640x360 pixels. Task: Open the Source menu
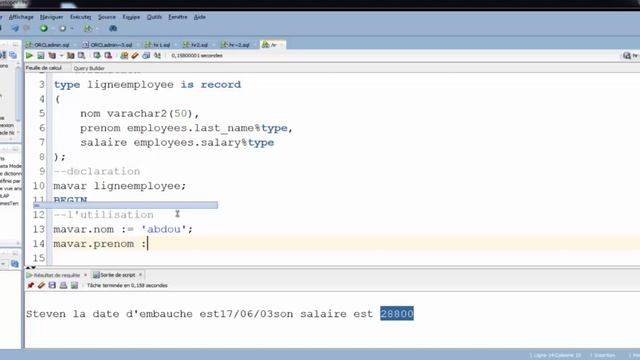tap(107, 17)
